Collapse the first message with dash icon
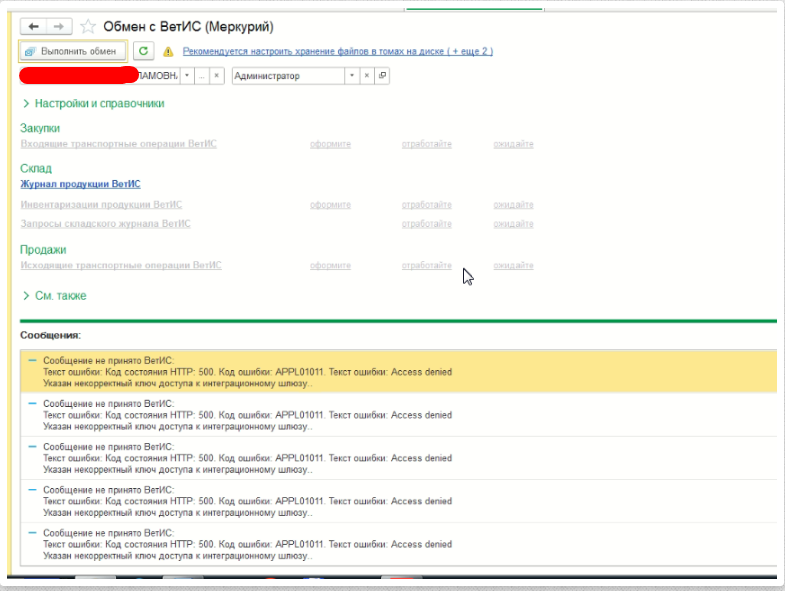Viewport: 785px width, 591px height. 33,360
